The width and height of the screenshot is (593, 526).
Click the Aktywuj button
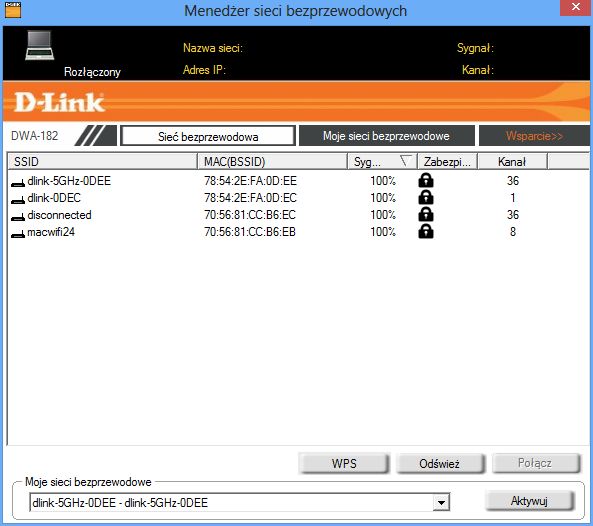(529, 501)
